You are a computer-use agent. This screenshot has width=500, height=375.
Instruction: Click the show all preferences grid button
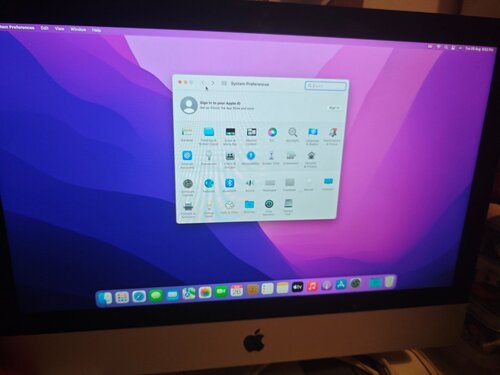(224, 83)
